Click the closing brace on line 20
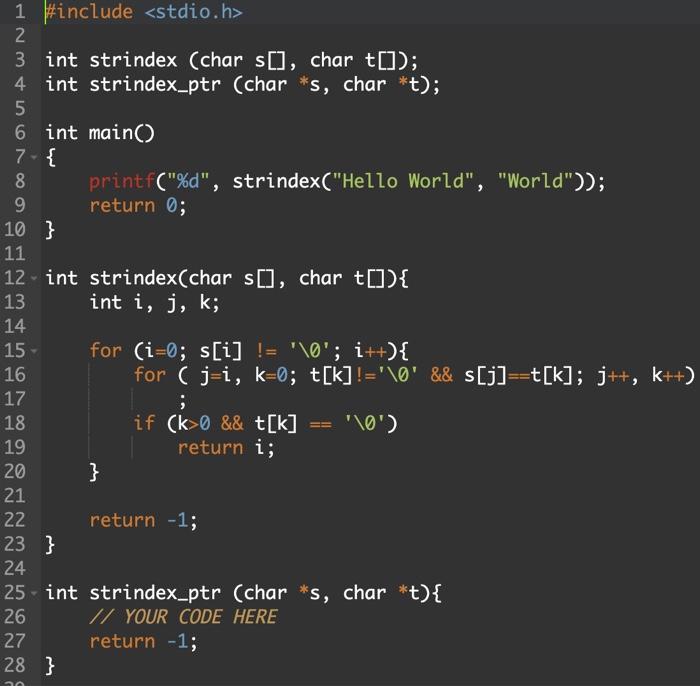Screen dimensions: 700x686 click(x=94, y=472)
